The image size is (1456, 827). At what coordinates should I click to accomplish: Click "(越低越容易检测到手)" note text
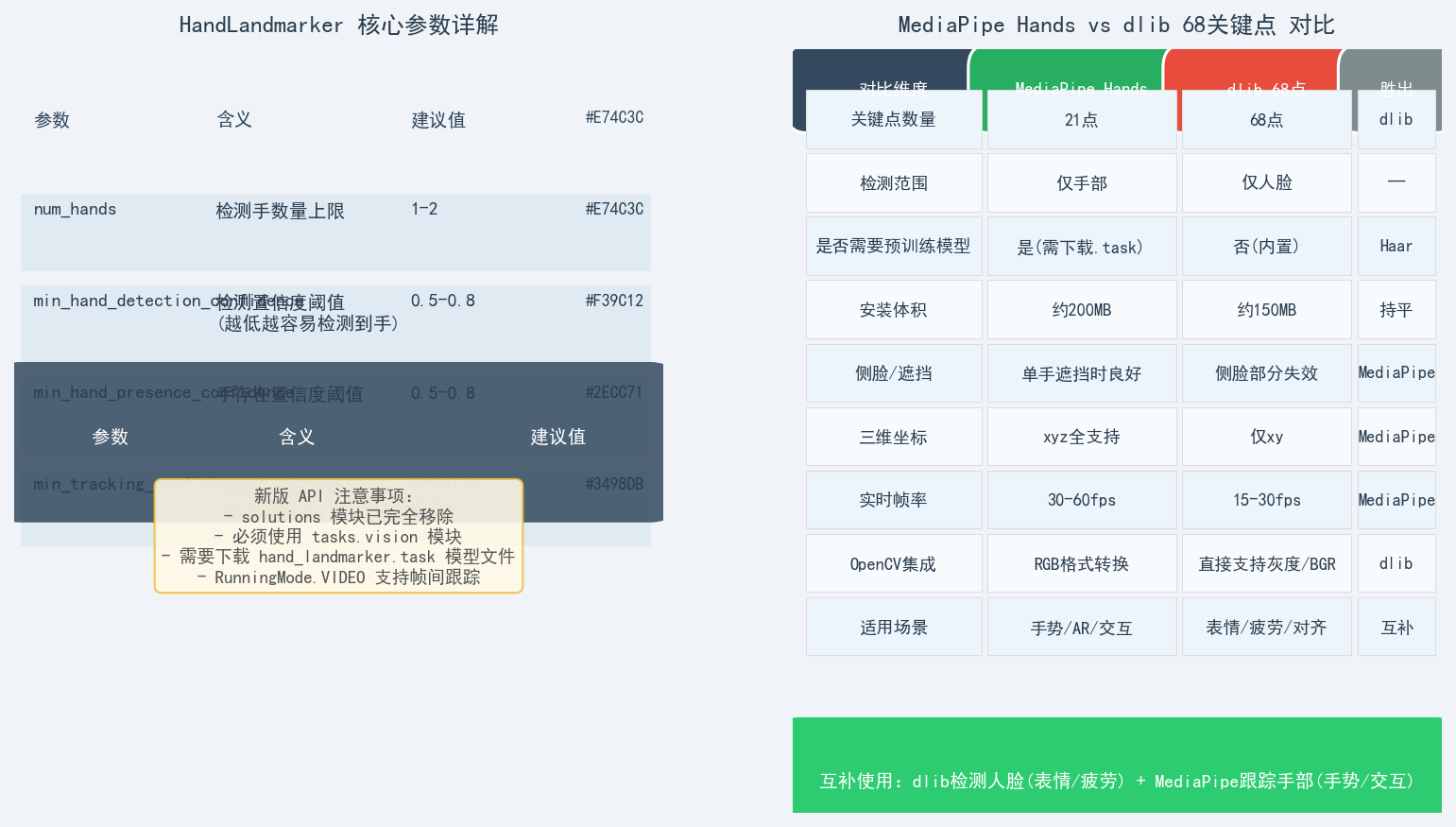click(308, 323)
